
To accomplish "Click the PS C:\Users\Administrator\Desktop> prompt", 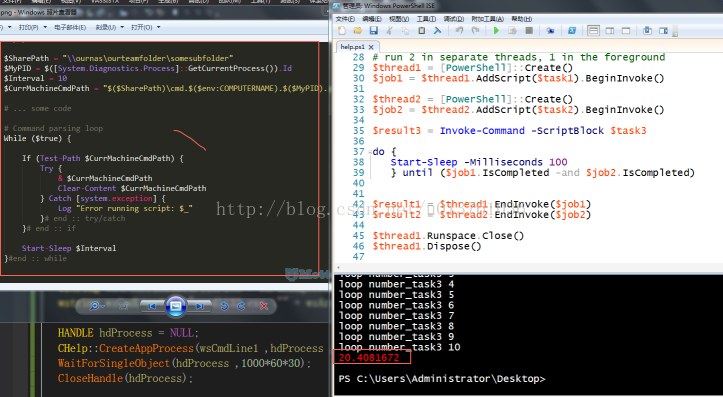I will click(x=442, y=379).
